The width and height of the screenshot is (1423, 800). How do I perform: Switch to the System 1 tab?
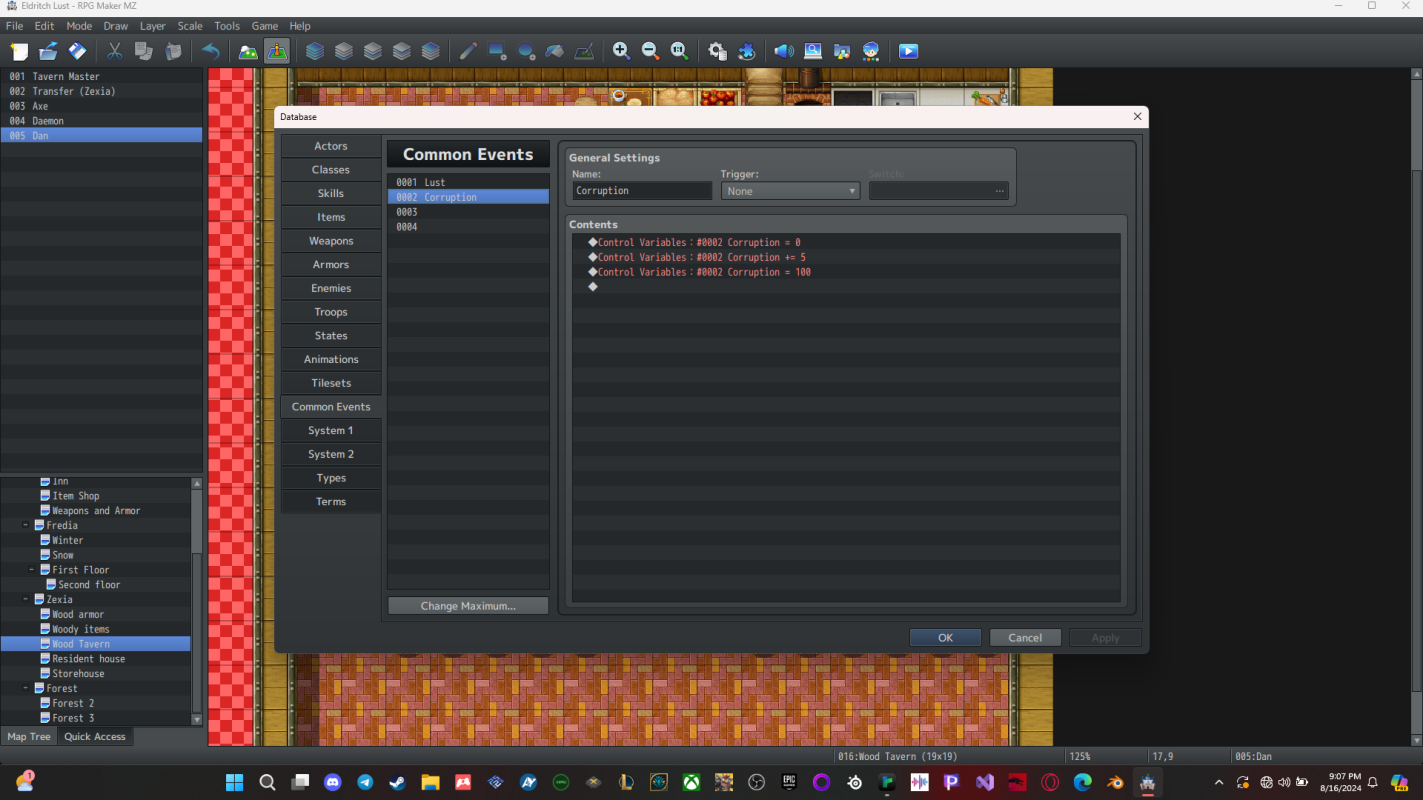coord(331,430)
